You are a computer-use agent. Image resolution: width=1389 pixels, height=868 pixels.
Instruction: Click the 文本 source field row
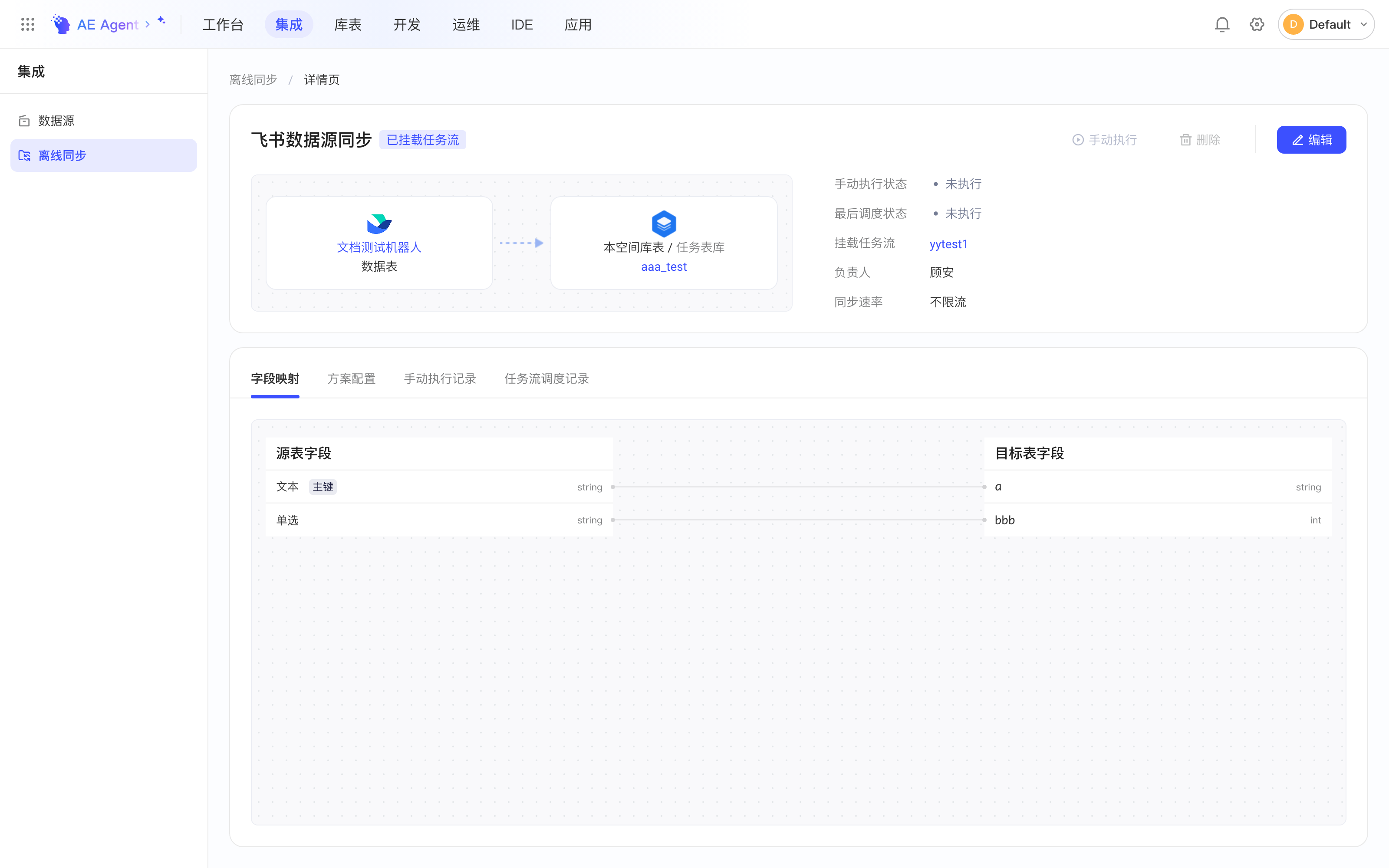coord(439,487)
